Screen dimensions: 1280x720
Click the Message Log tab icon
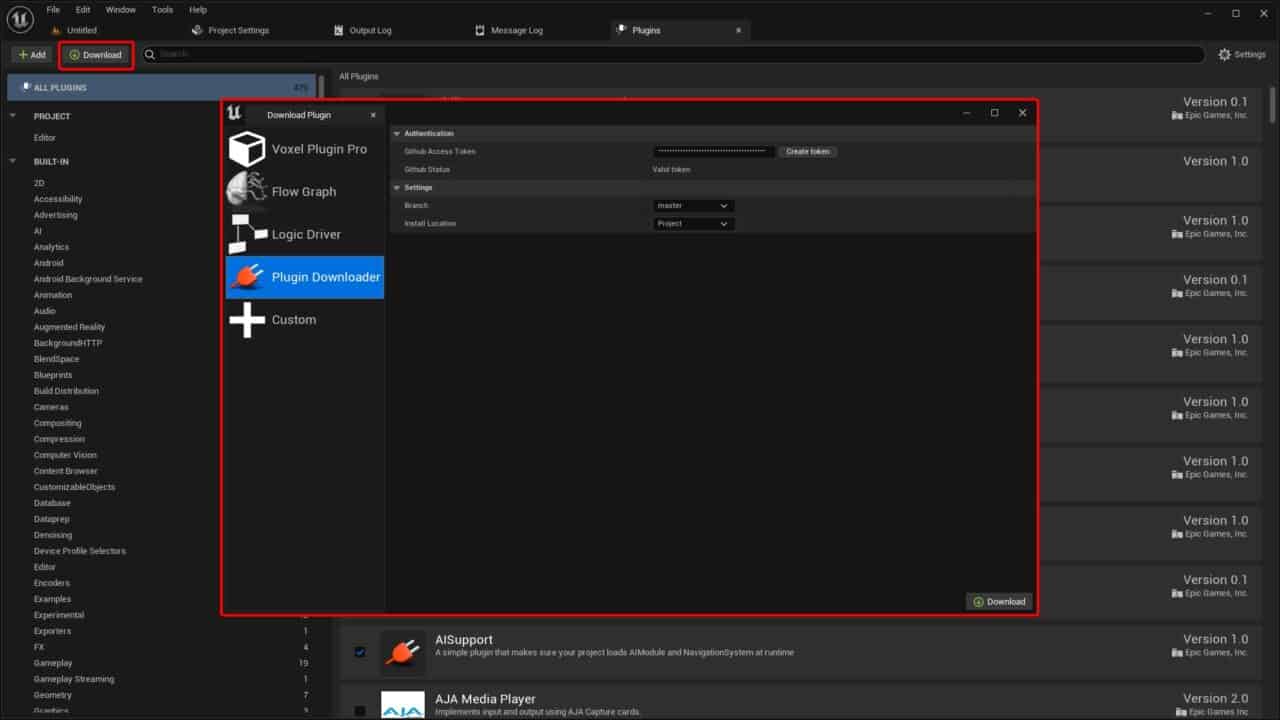480,30
